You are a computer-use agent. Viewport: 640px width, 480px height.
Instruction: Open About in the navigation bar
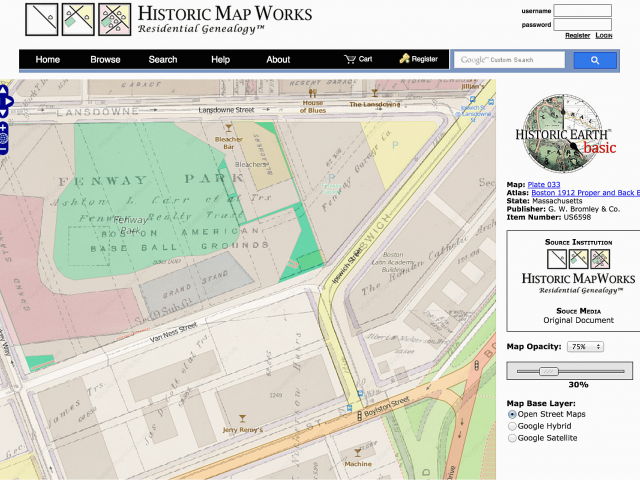pyautogui.click(x=278, y=60)
